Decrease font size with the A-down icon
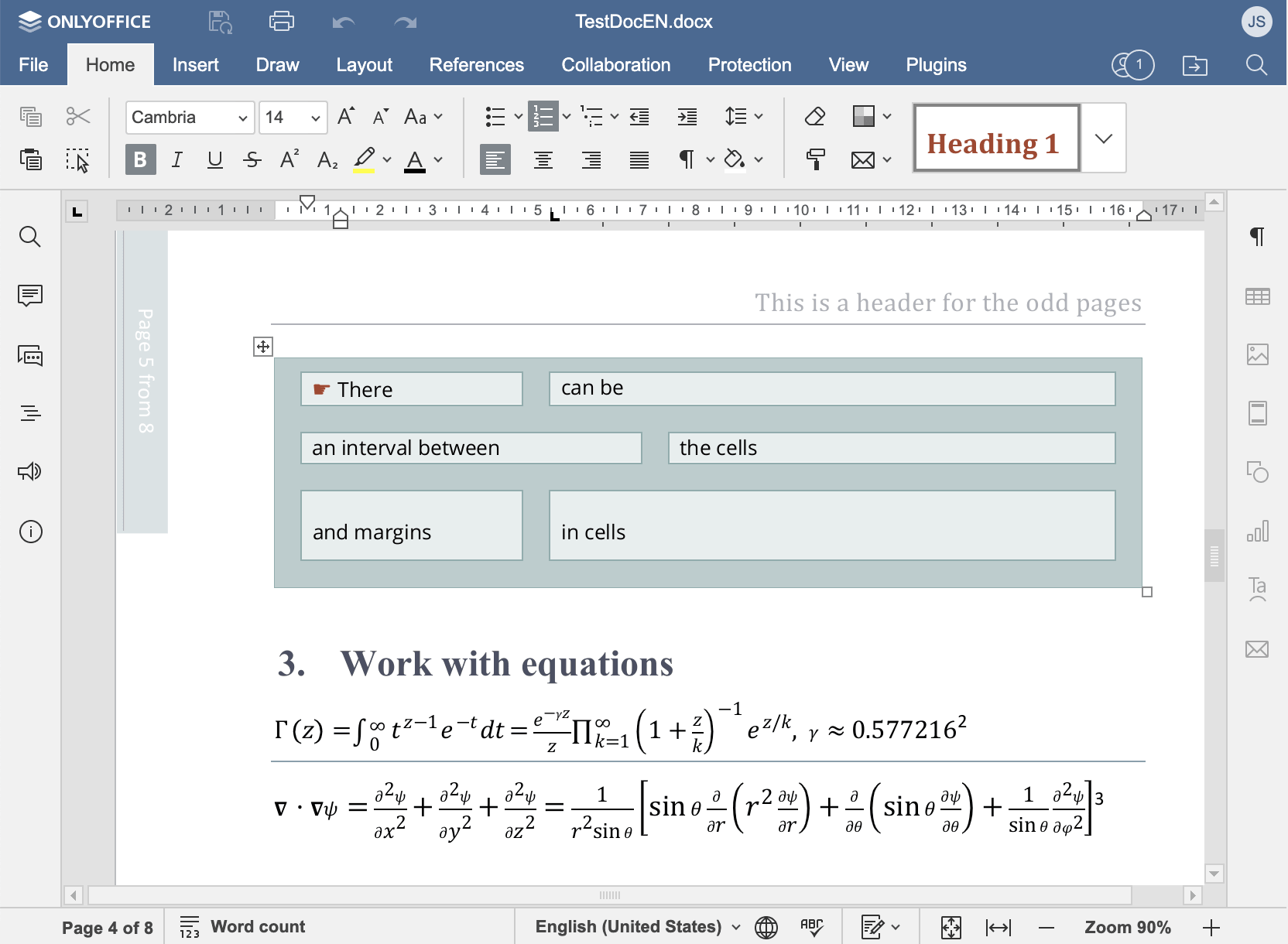Image resolution: width=1288 pixels, height=944 pixels. pyautogui.click(x=380, y=117)
